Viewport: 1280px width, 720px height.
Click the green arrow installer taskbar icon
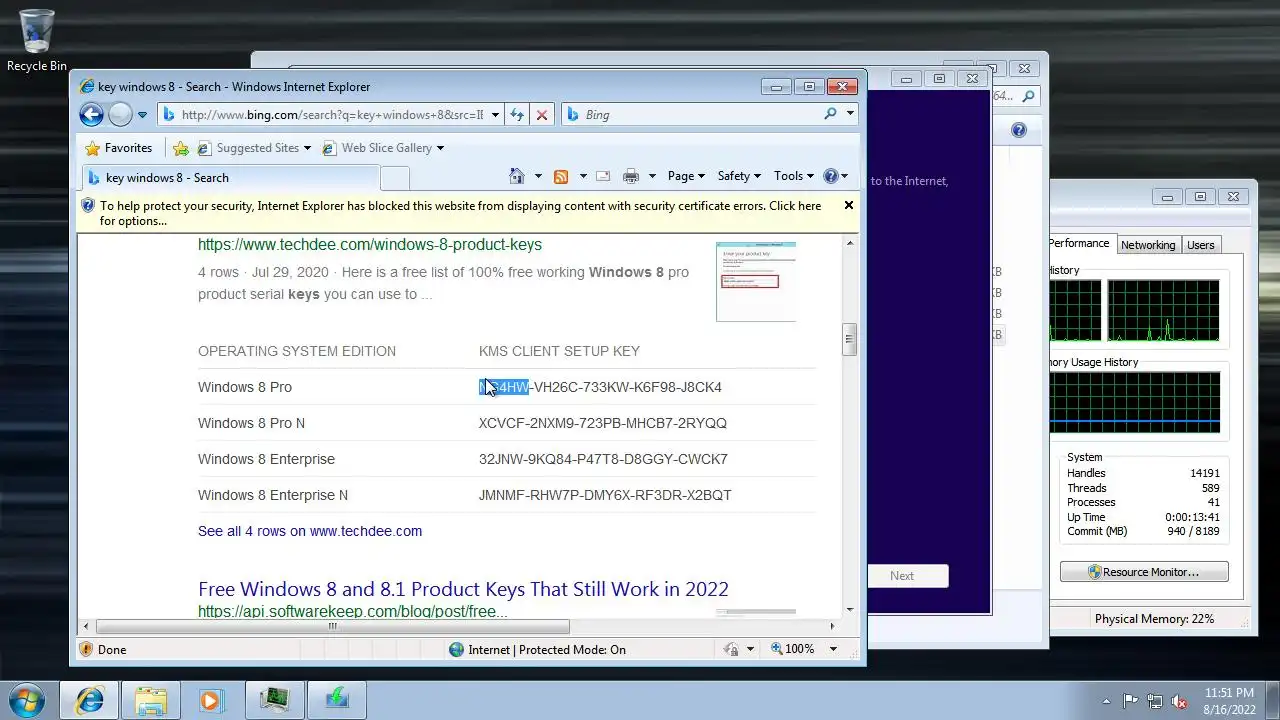click(336, 699)
